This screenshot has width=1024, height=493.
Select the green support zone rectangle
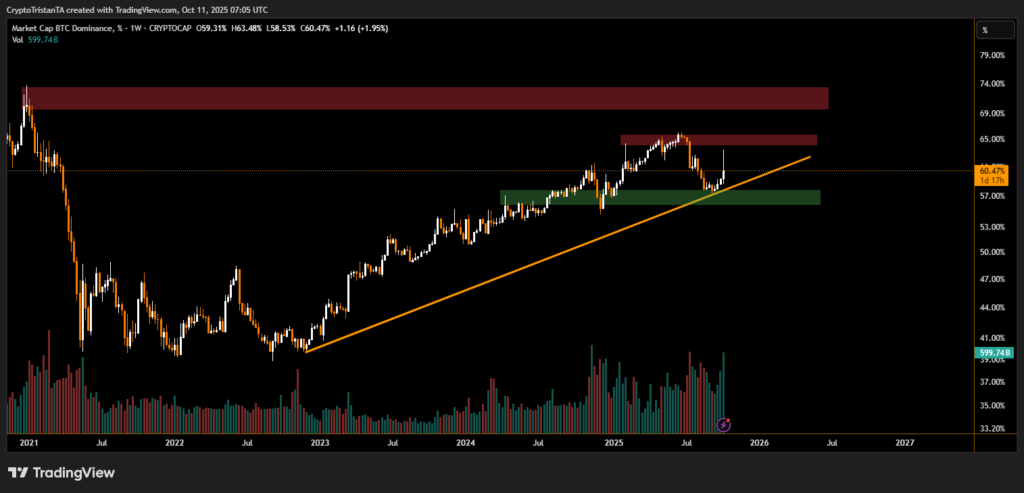(660, 197)
